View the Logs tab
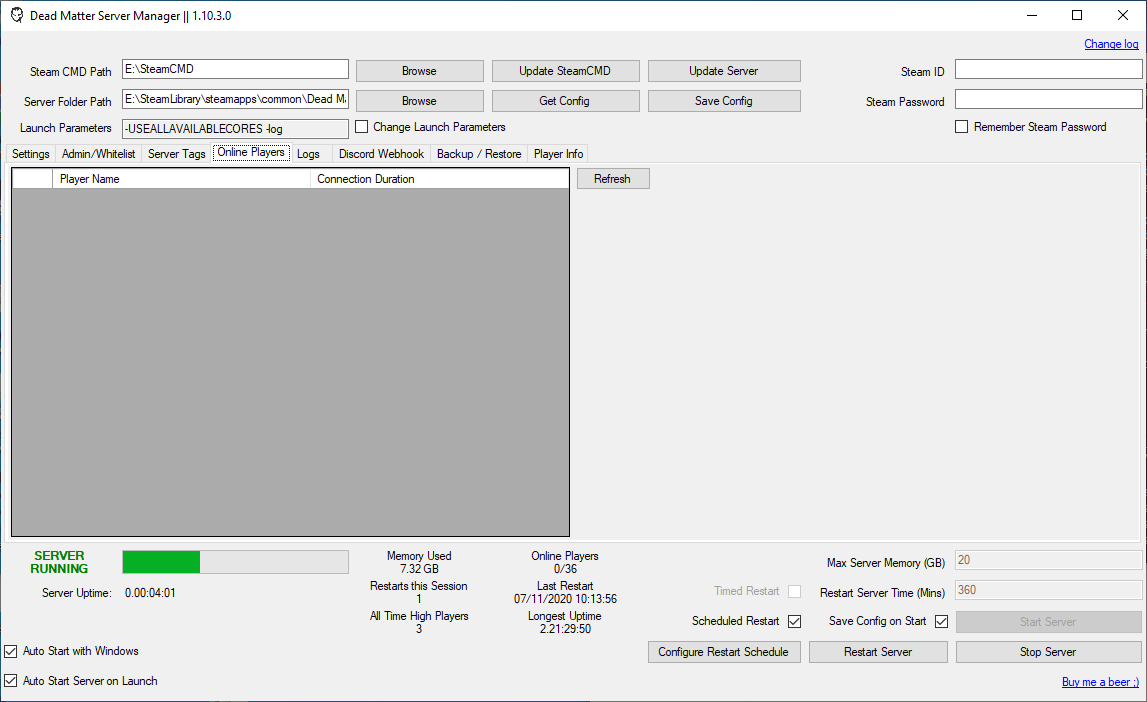Viewport: 1147px width, 702px height. click(308, 153)
